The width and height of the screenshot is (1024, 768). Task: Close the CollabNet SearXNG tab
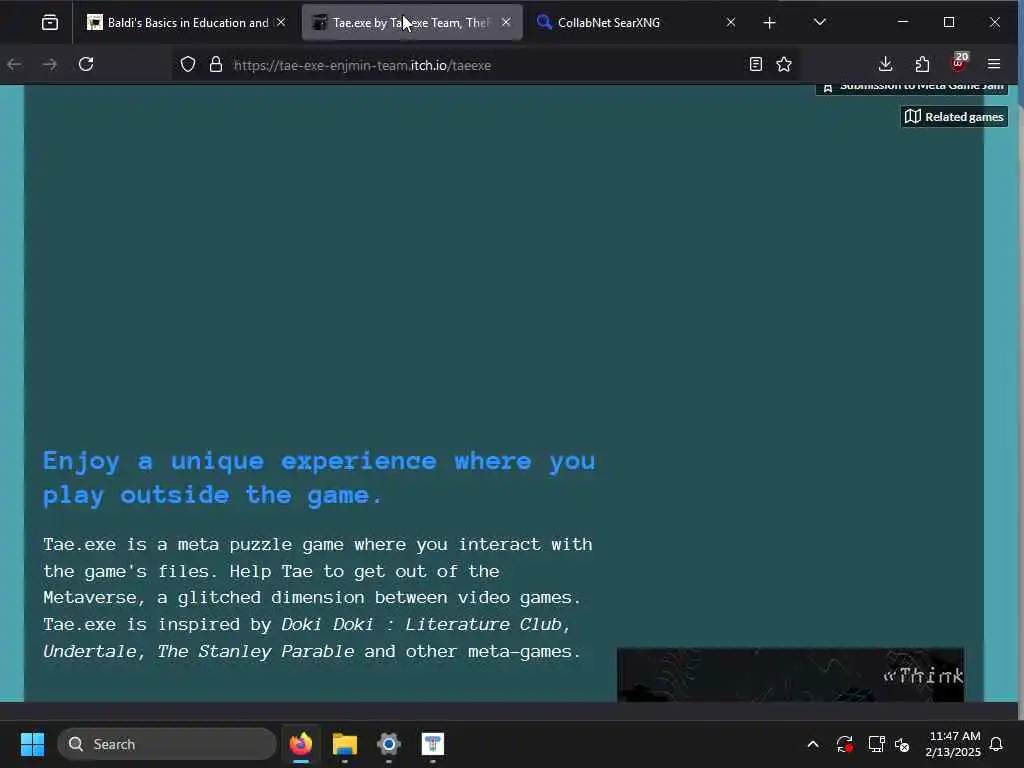tap(731, 22)
